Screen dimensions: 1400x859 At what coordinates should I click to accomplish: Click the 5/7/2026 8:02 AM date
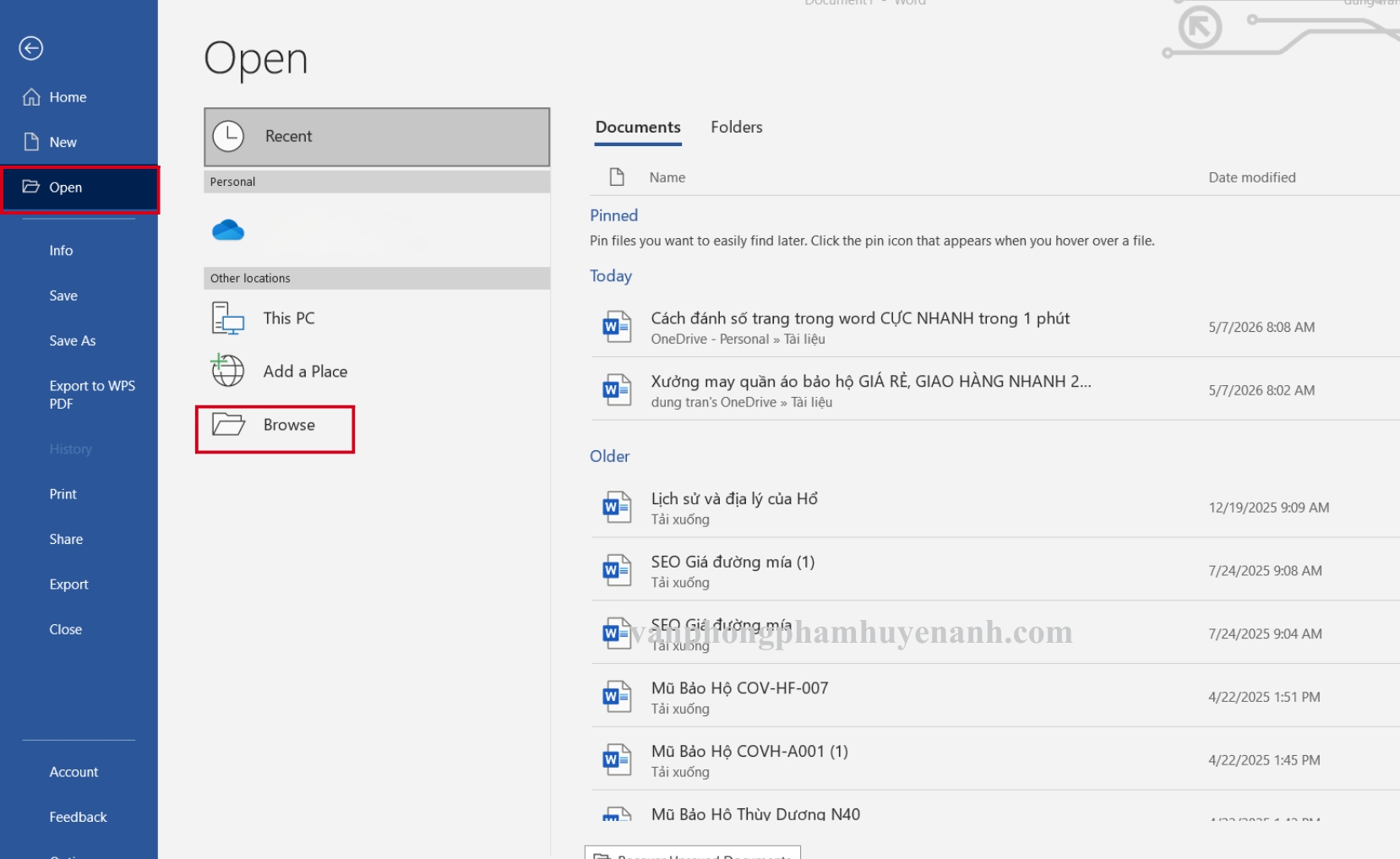pos(1261,390)
